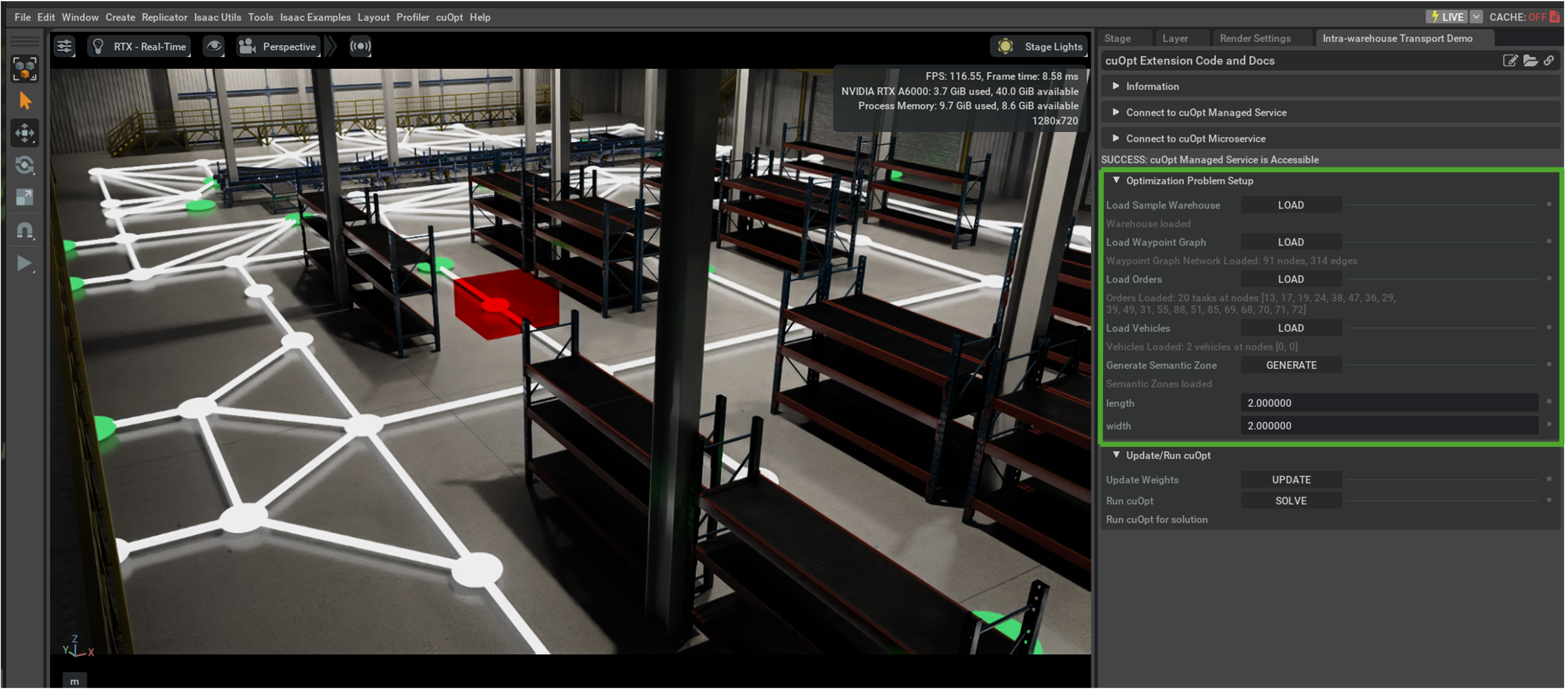The image size is (1568, 689).
Task: Activate the Move gizmo tool
Action: tap(25, 133)
